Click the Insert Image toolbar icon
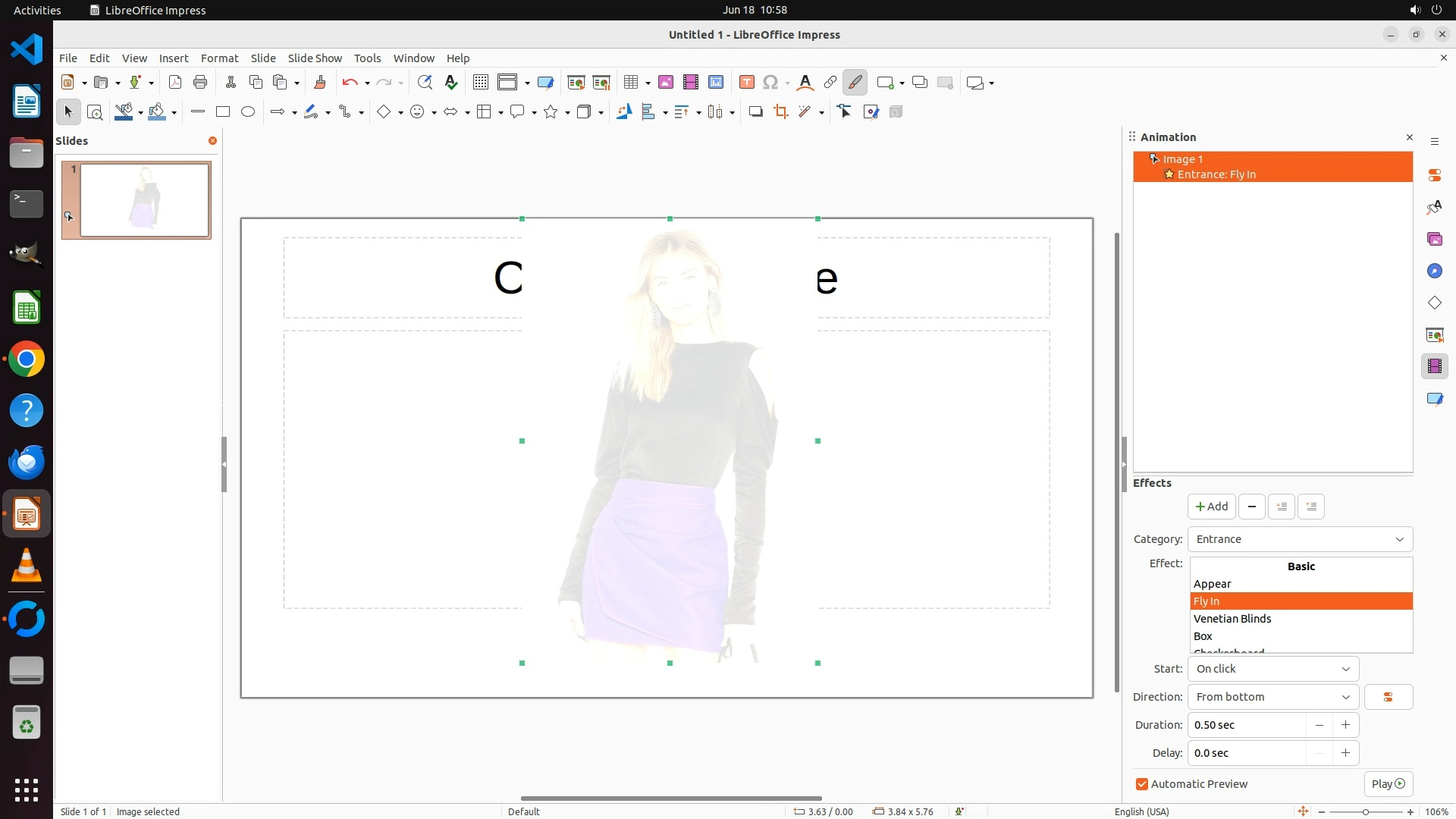 tap(666, 83)
